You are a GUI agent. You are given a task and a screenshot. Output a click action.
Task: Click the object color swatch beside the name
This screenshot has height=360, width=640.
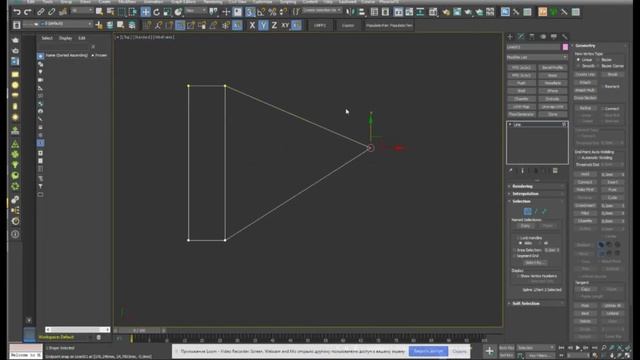565,47
